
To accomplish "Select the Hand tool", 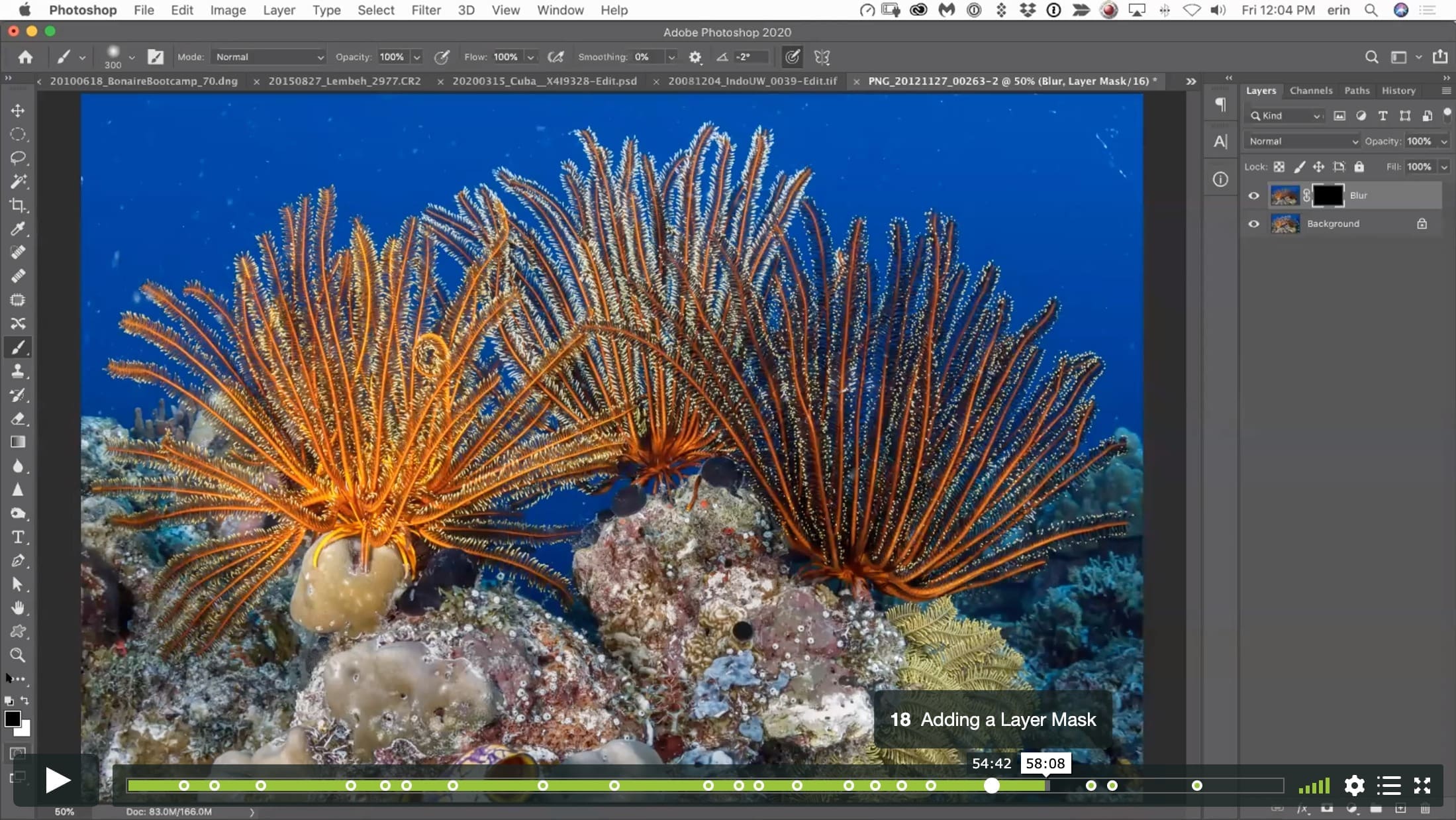I will [18, 607].
